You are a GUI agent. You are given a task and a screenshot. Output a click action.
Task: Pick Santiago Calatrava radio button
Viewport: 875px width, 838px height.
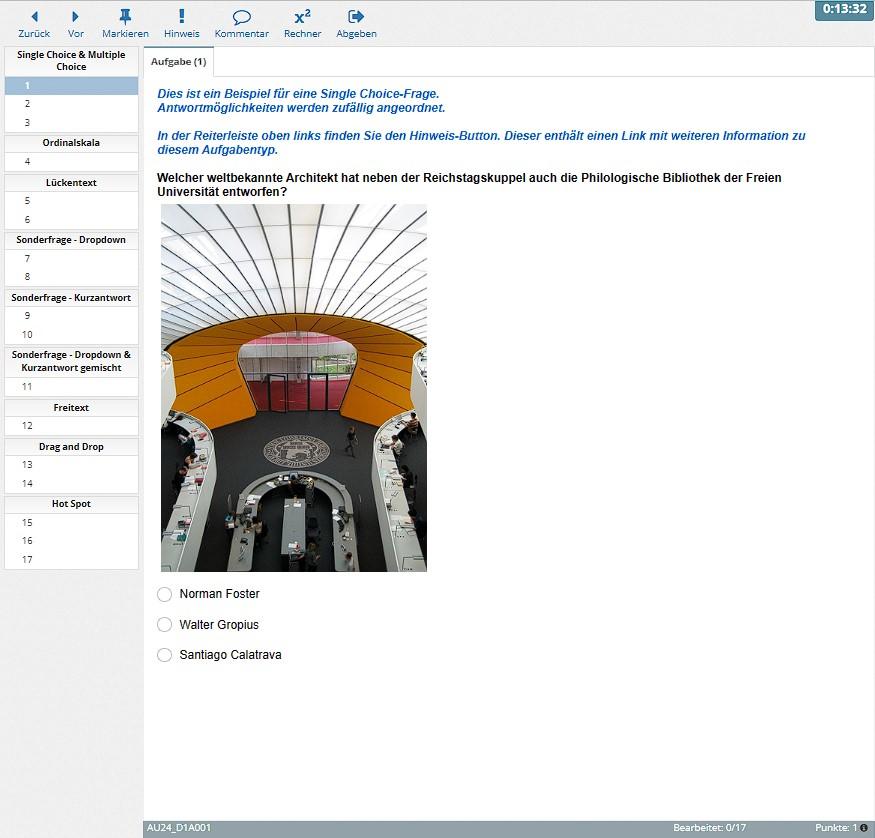pyautogui.click(x=165, y=655)
